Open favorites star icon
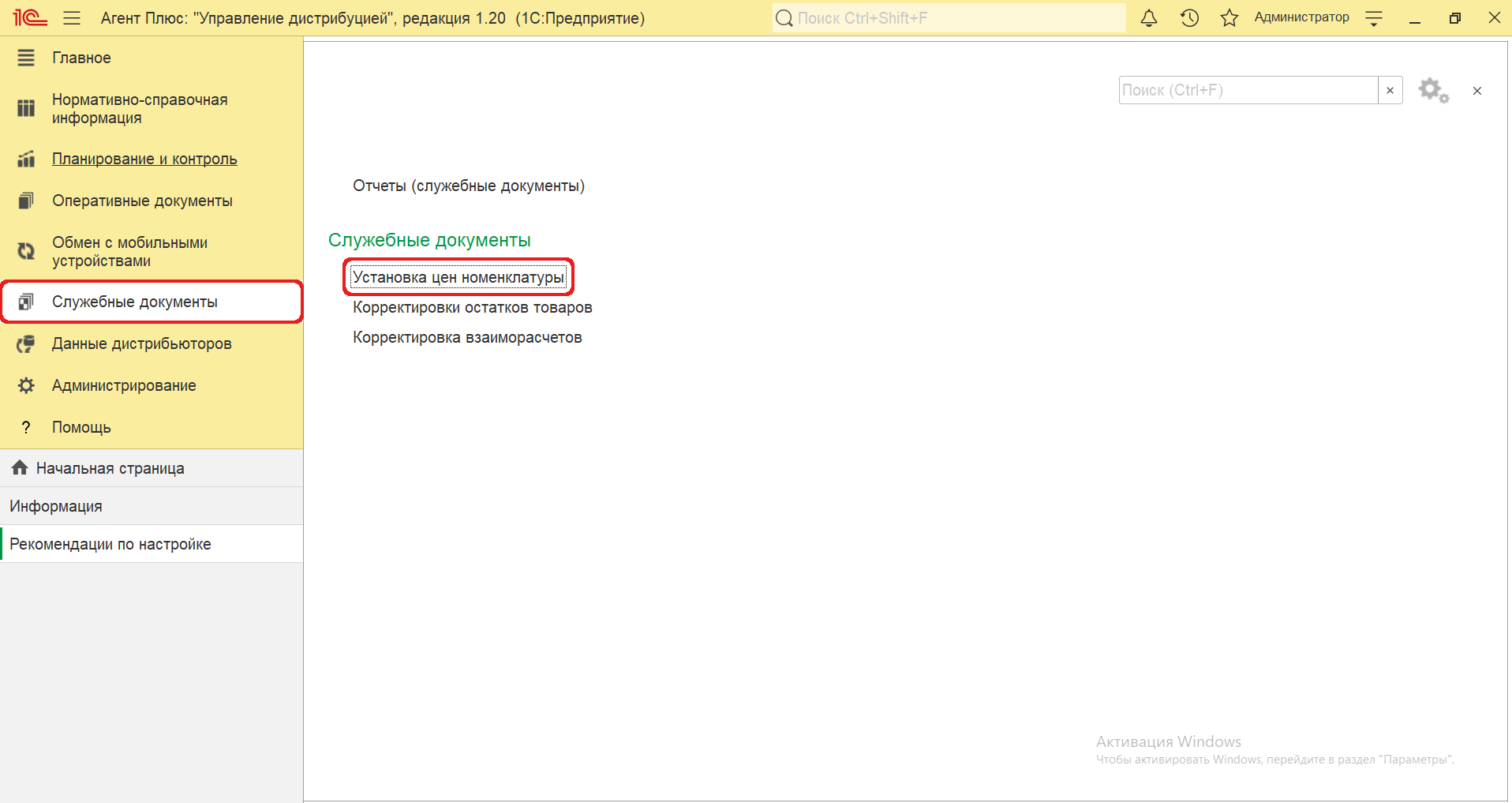 click(x=1229, y=18)
